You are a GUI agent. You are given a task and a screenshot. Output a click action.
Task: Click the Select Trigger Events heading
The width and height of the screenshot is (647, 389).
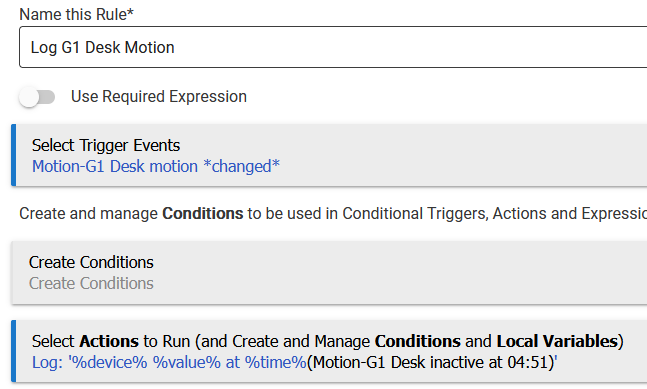click(106, 145)
